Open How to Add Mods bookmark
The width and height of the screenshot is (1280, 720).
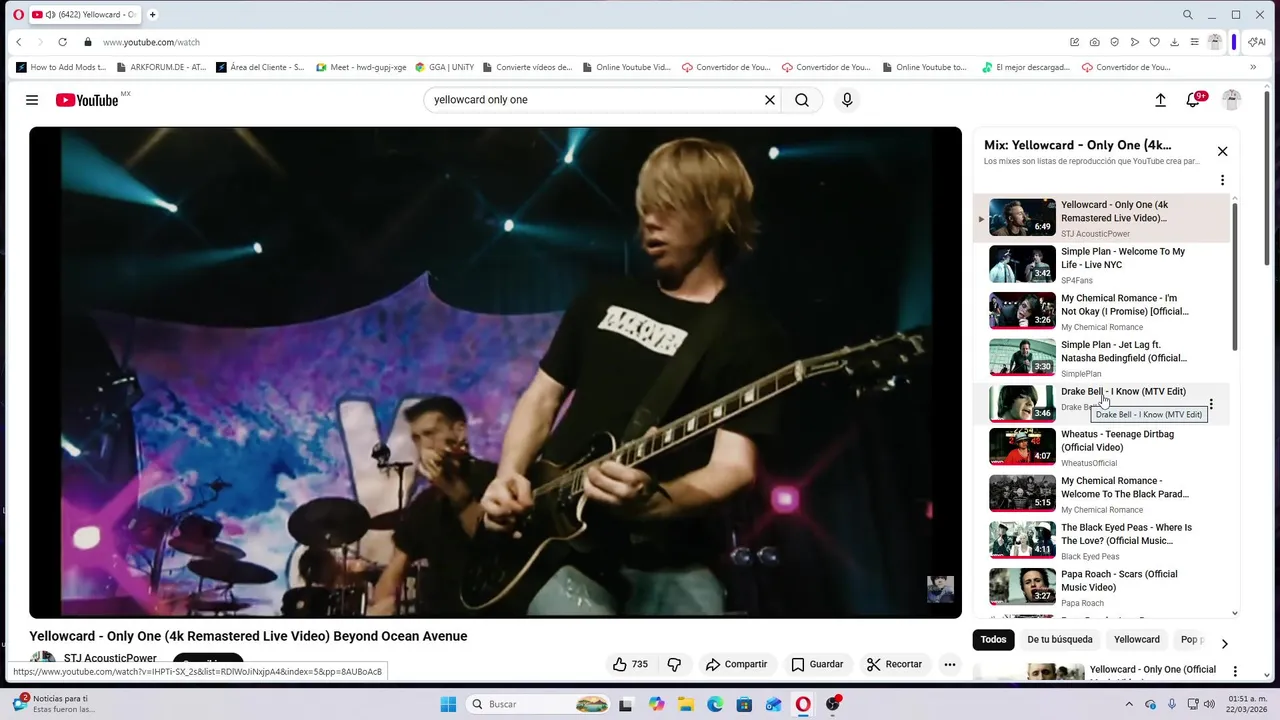click(61, 68)
